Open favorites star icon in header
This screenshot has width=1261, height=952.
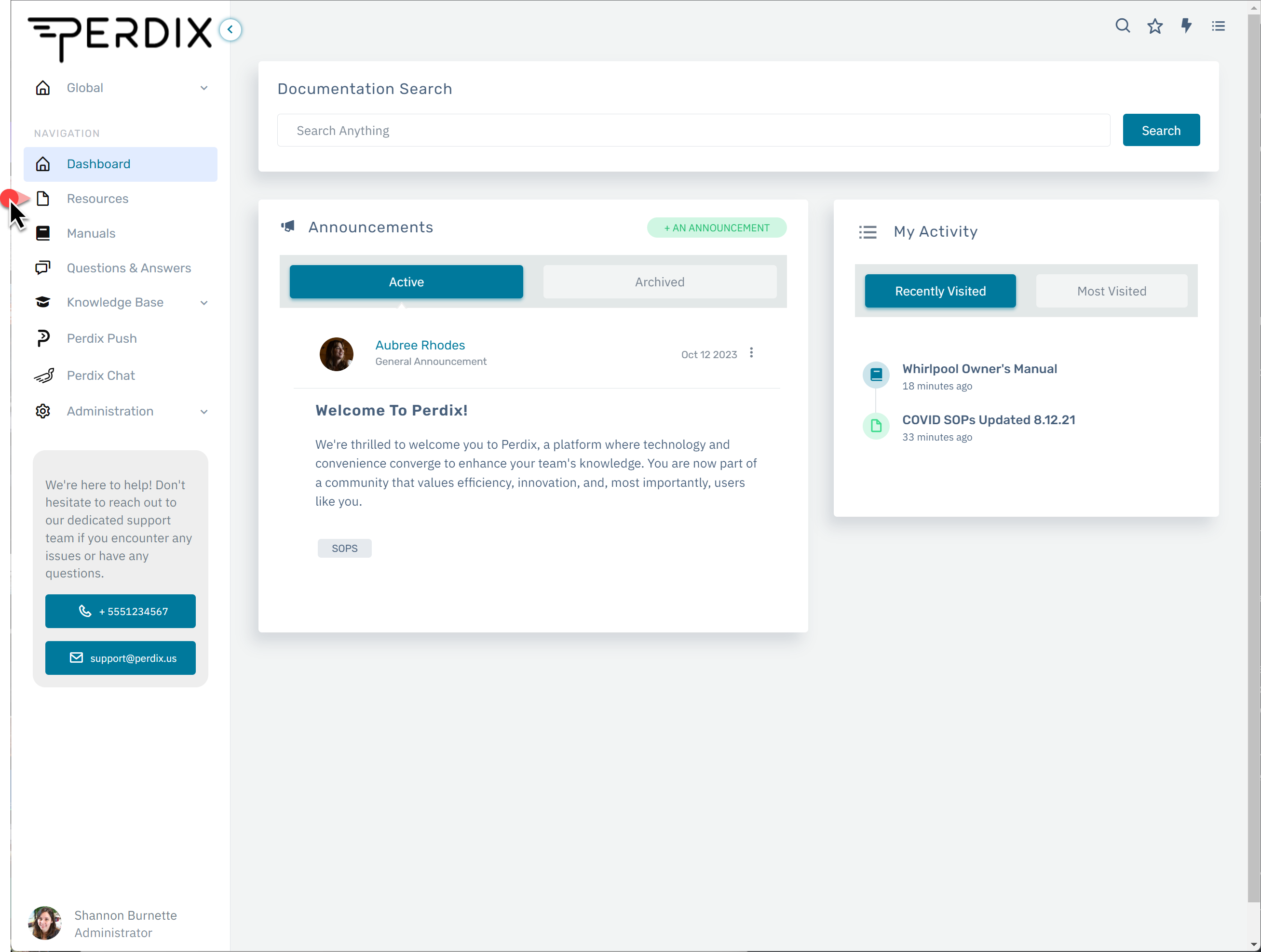click(1155, 26)
